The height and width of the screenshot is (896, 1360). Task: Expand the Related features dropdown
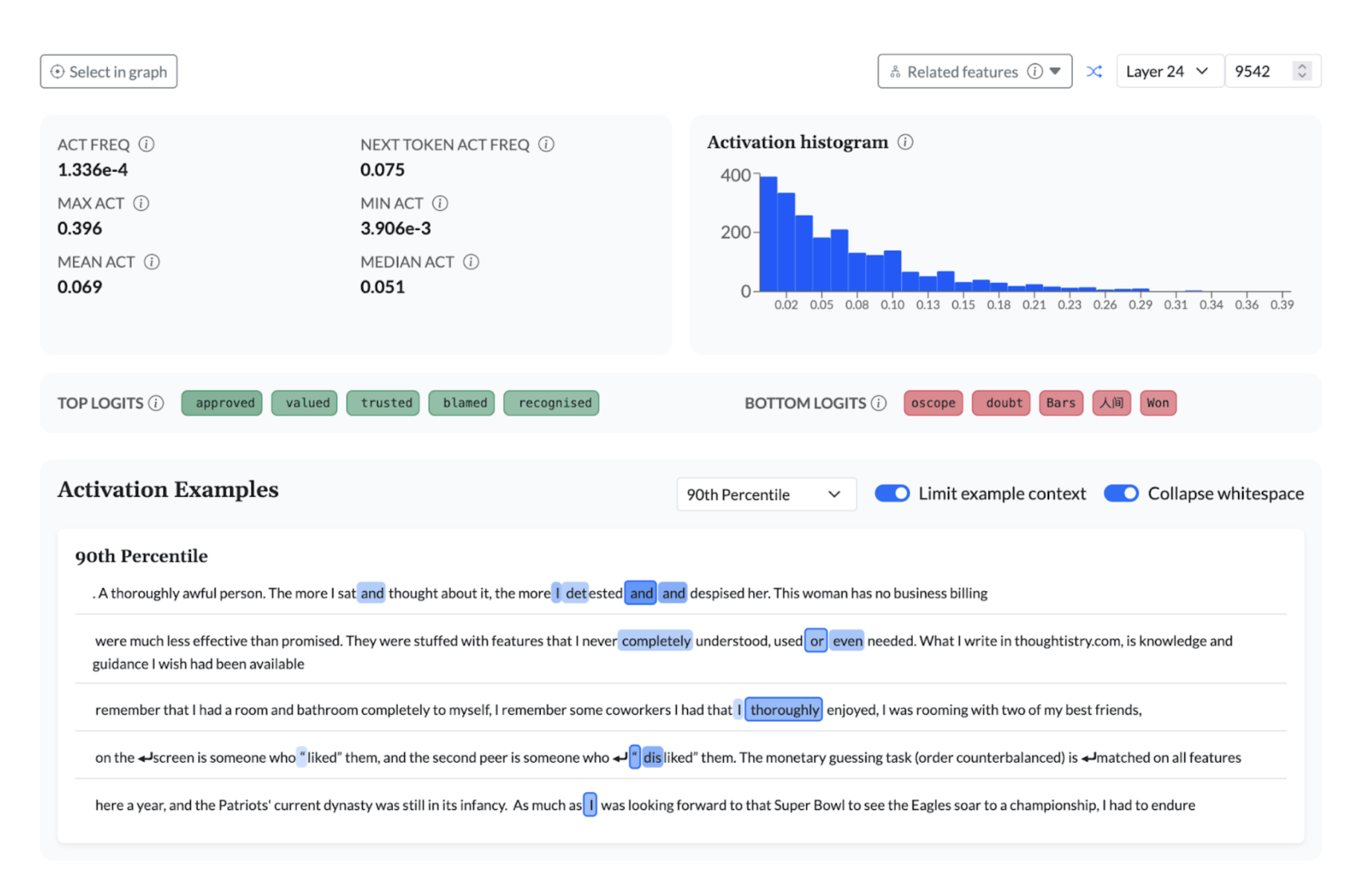click(975, 72)
